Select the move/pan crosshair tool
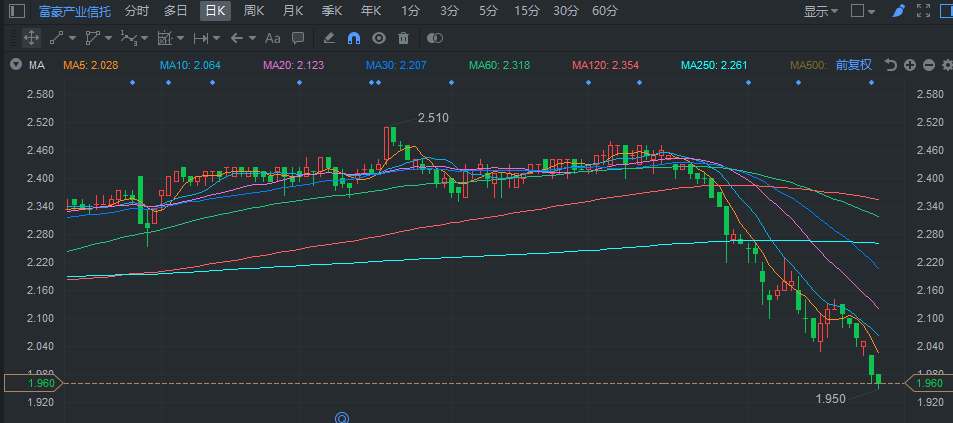The width and height of the screenshot is (953, 423). (x=30, y=38)
